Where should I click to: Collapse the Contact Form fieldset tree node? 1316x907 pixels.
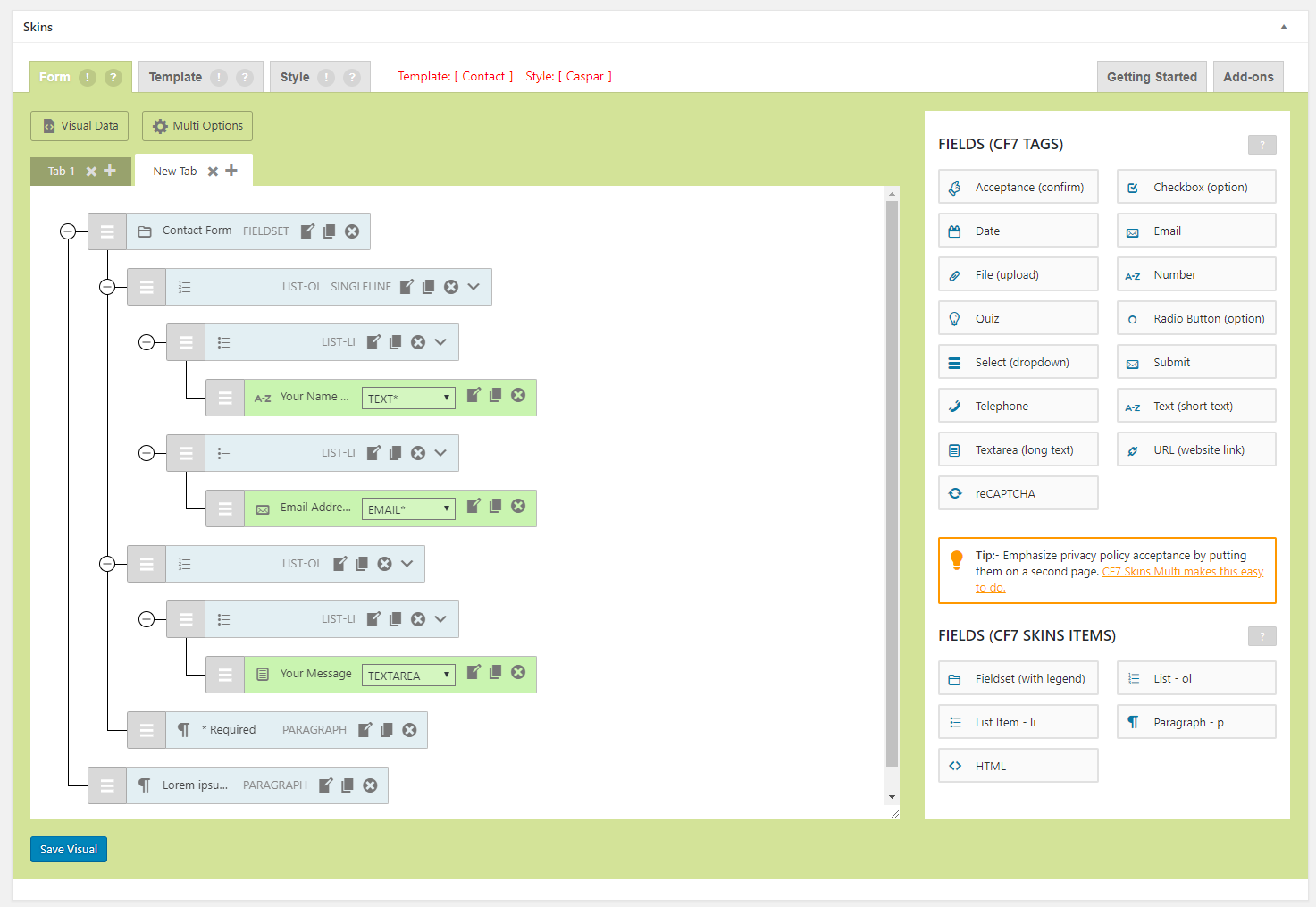tap(68, 231)
